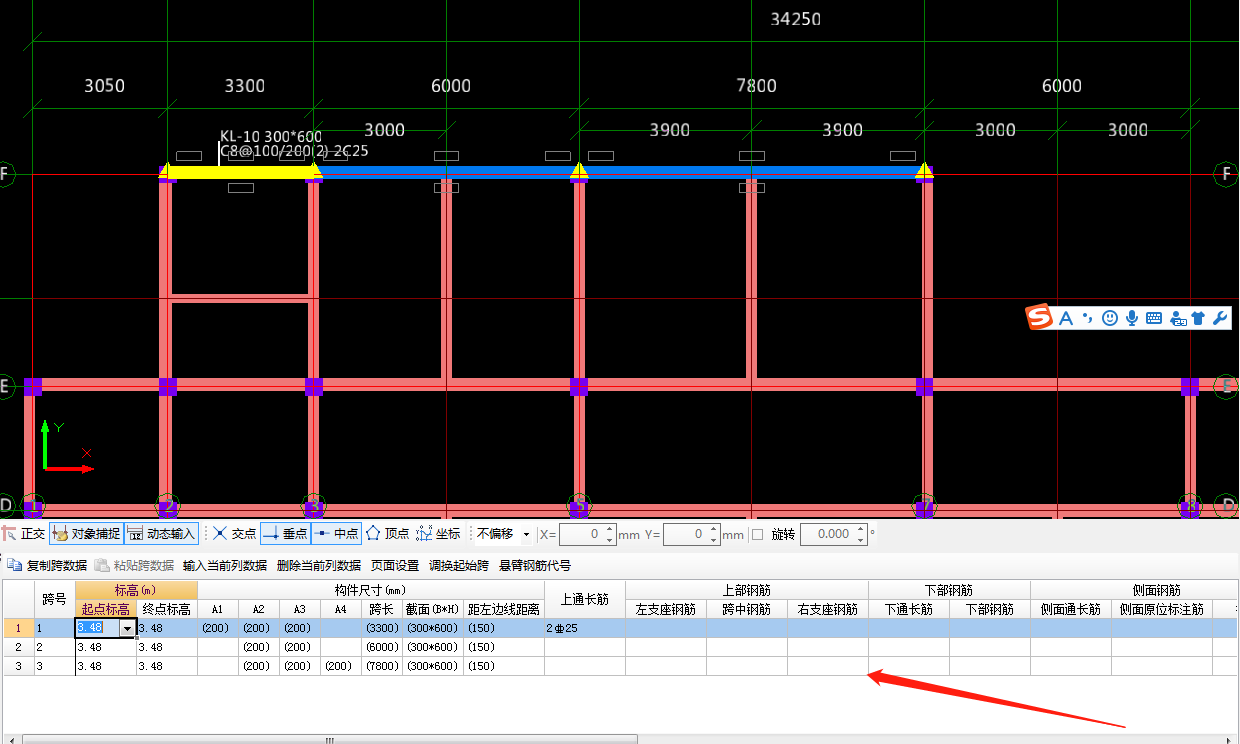Click the (300*600) section cell in row 3
The height and width of the screenshot is (744, 1240).
click(433, 666)
